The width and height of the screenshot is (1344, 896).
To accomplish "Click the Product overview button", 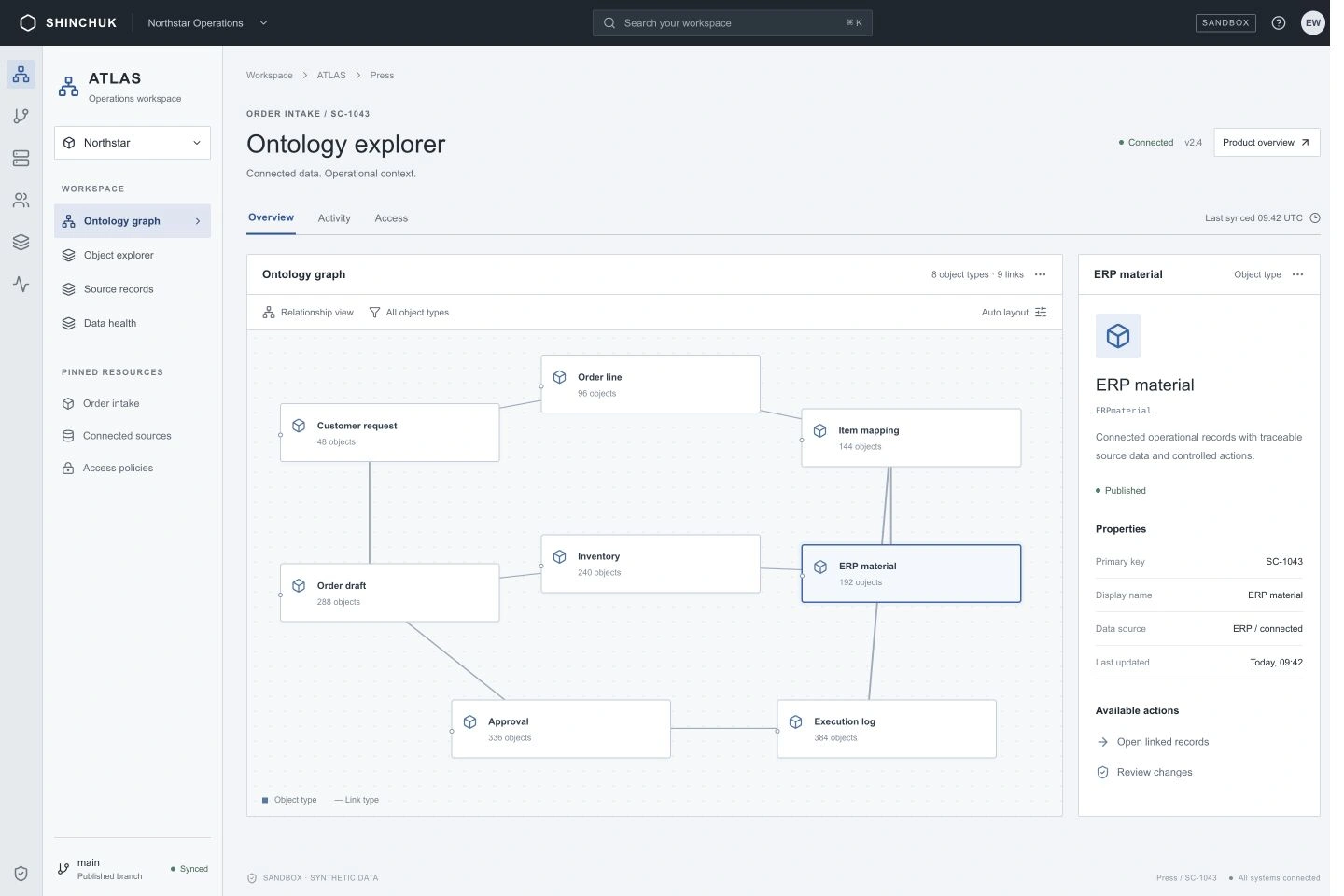I will pyautogui.click(x=1267, y=143).
